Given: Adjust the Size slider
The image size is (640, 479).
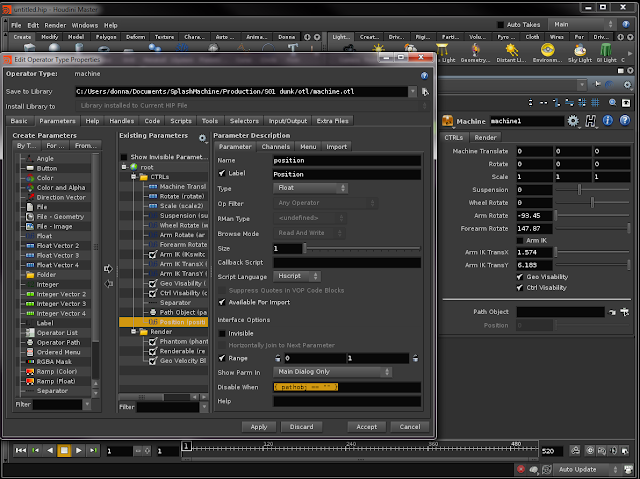Looking at the screenshot, I should coord(362,248).
